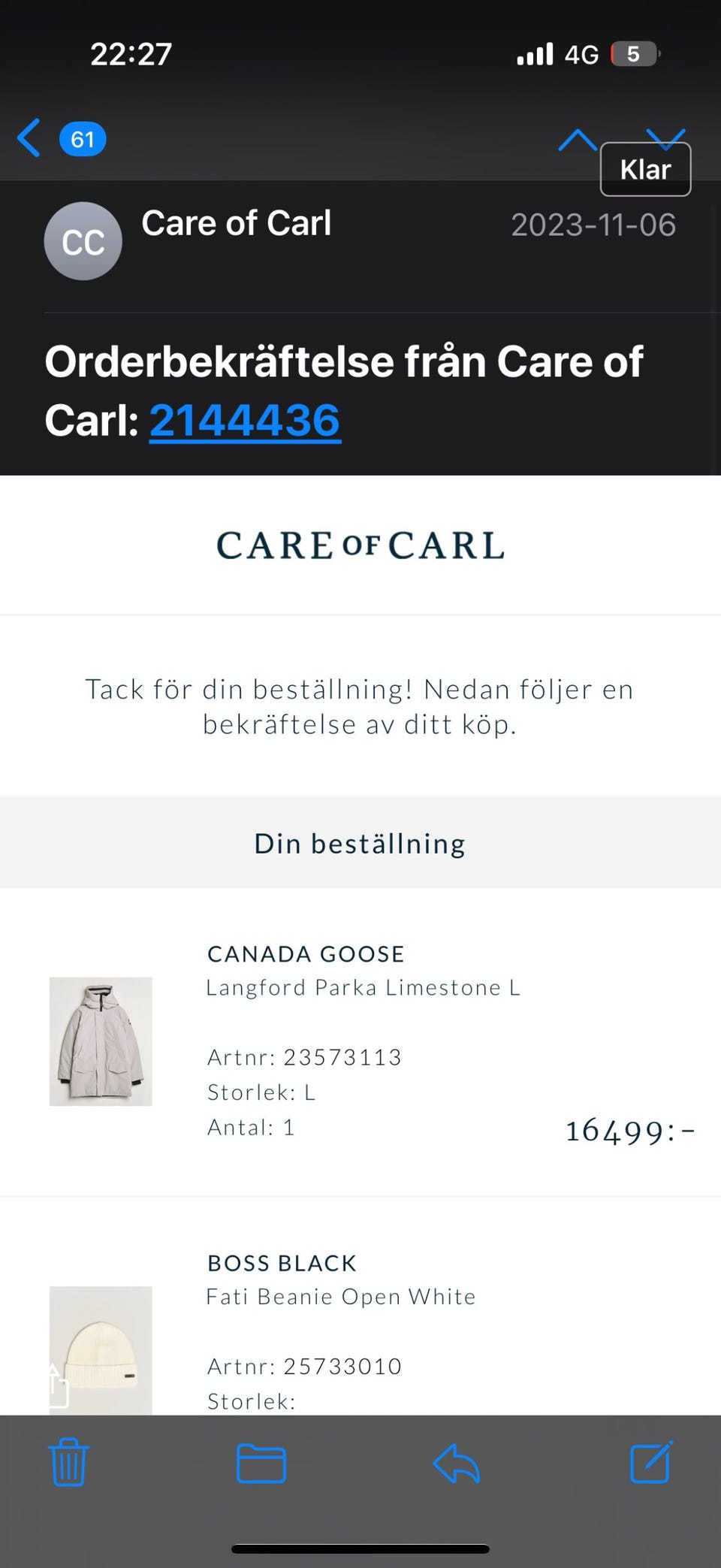
Task: Tap the CC sender avatar
Action: [x=83, y=242]
